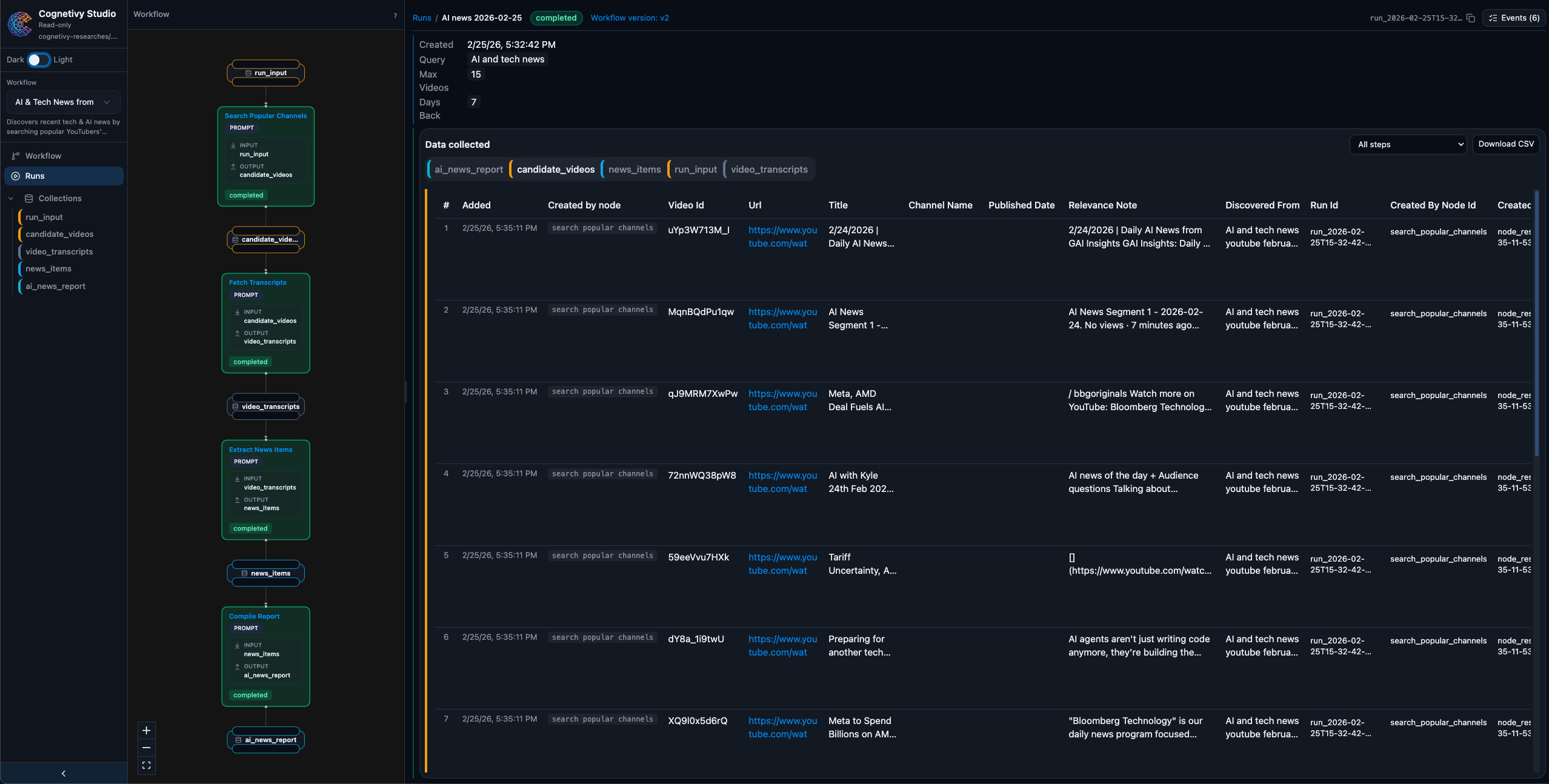Click the fit view fullscreen icon
The image size is (1549, 784).
146,765
